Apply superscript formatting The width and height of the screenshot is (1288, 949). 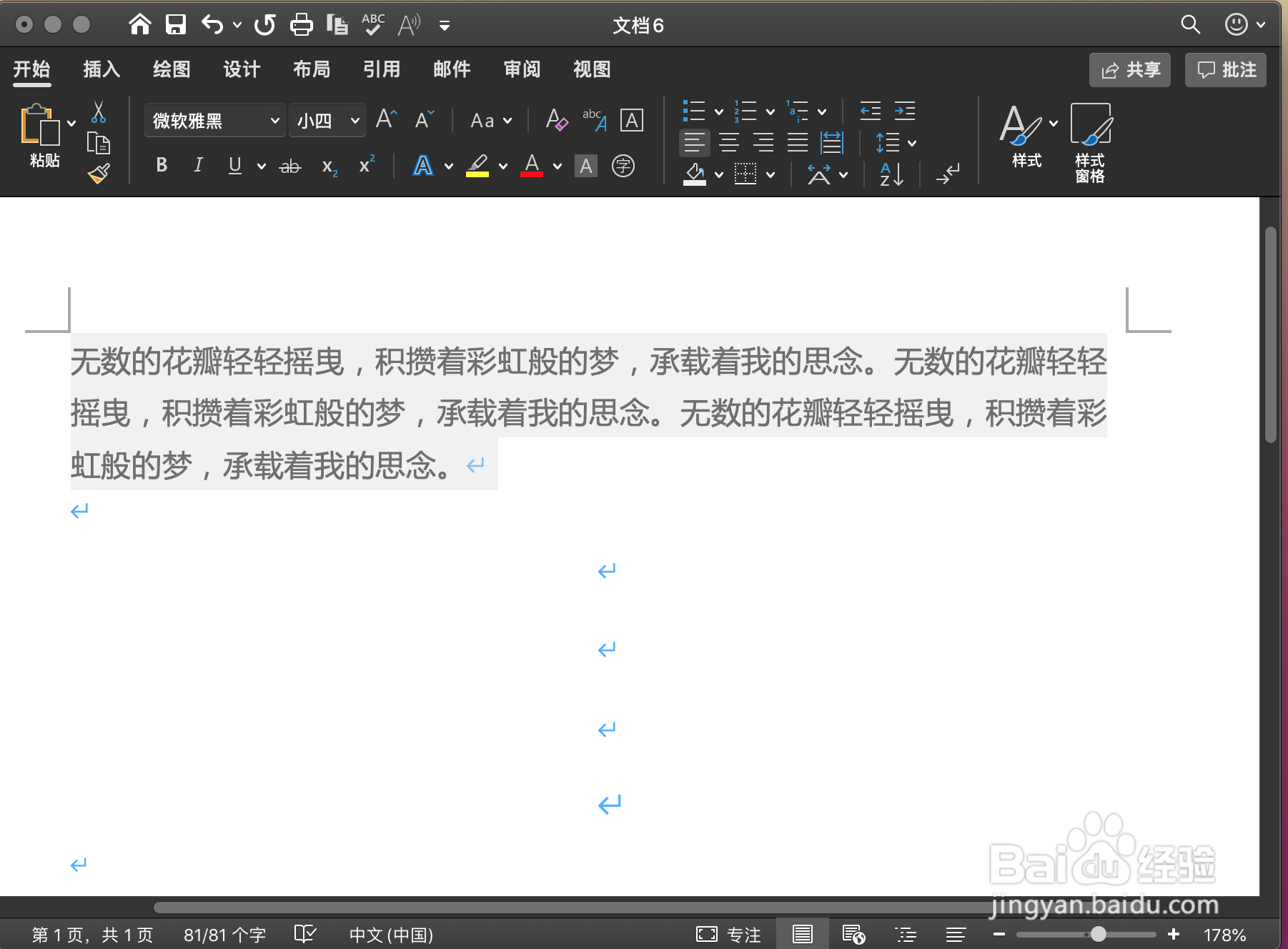tap(366, 165)
